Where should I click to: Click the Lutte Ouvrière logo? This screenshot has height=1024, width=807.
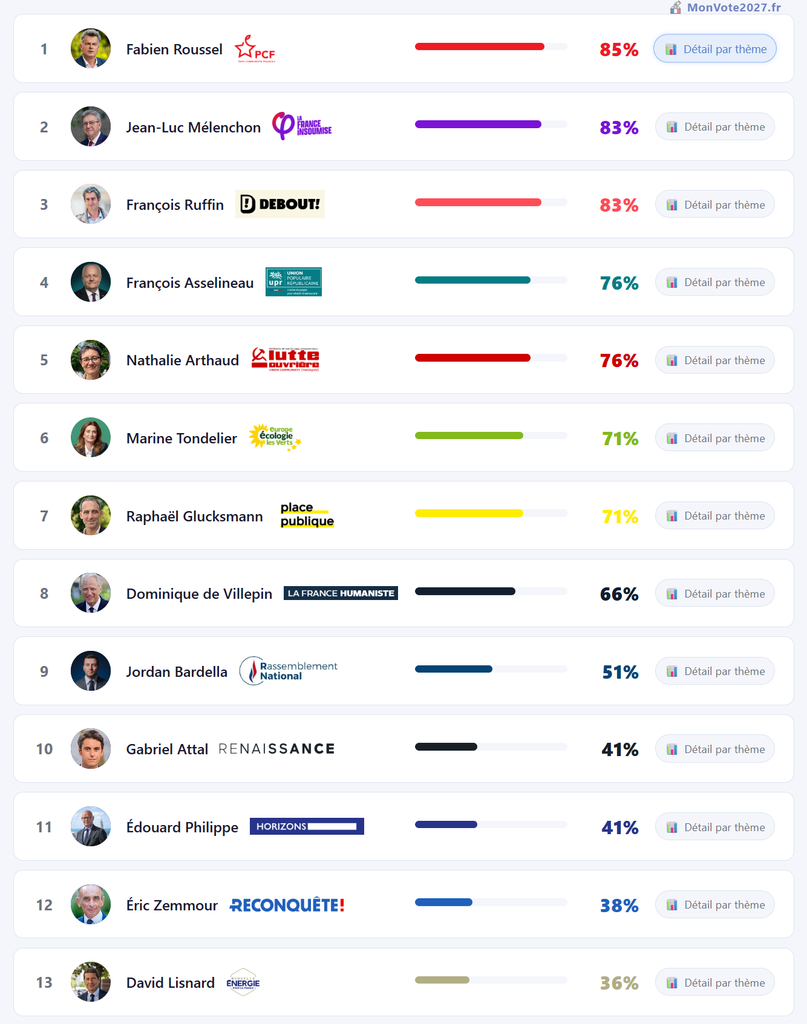click(x=285, y=359)
